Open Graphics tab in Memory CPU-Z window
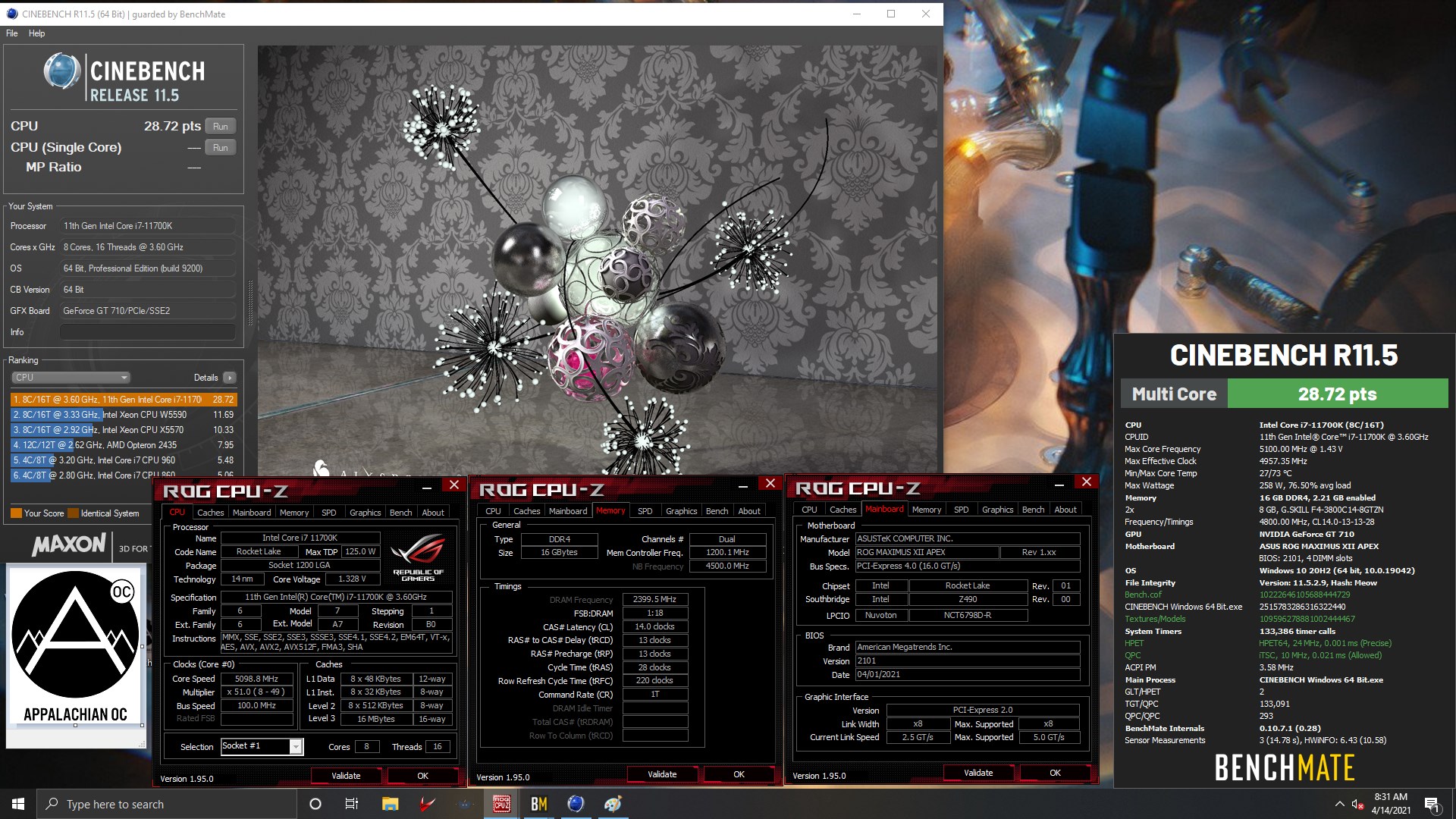1456x819 pixels. click(x=681, y=511)
